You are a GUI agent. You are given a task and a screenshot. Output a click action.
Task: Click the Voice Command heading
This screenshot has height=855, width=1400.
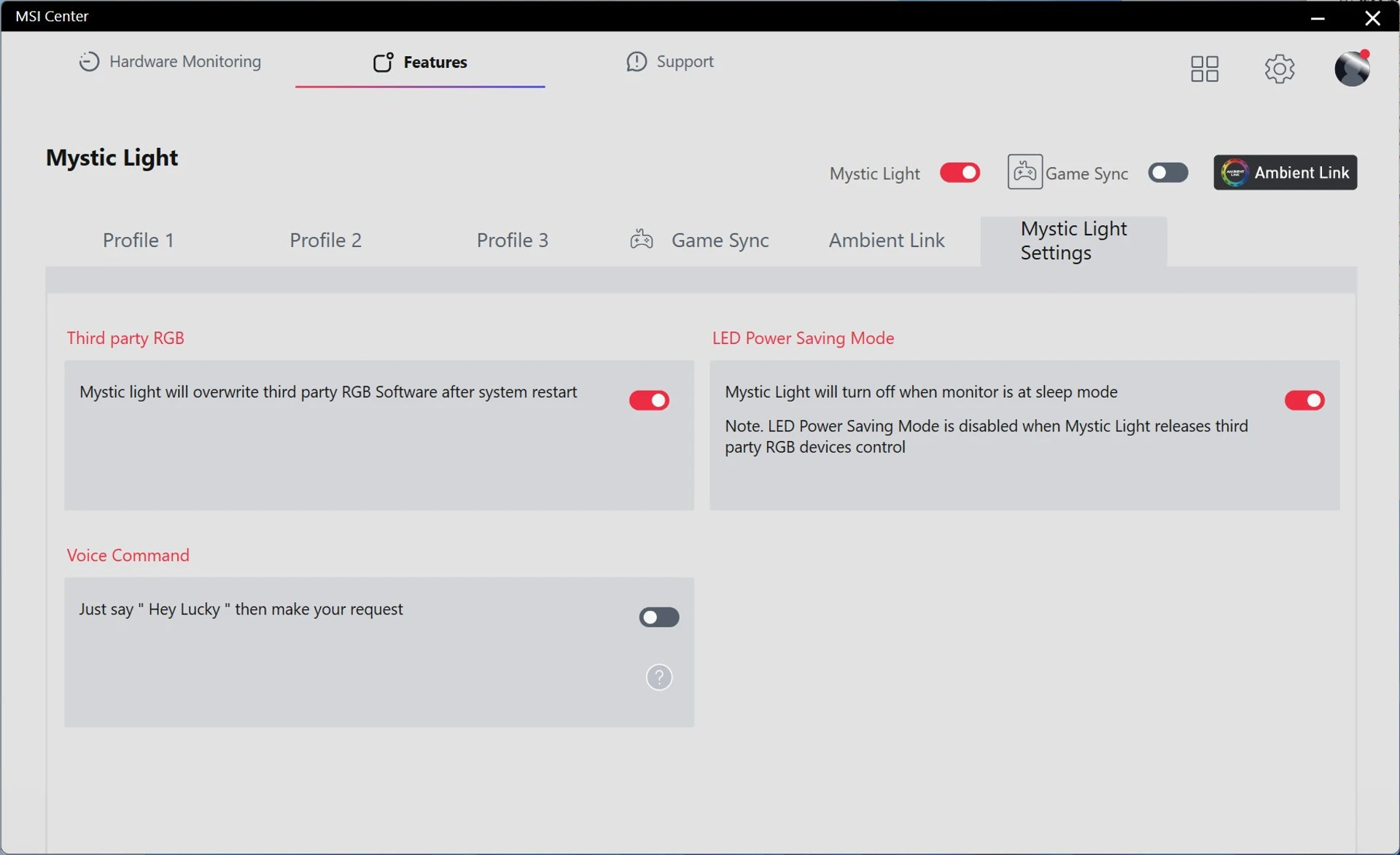(x=128, y=555)
